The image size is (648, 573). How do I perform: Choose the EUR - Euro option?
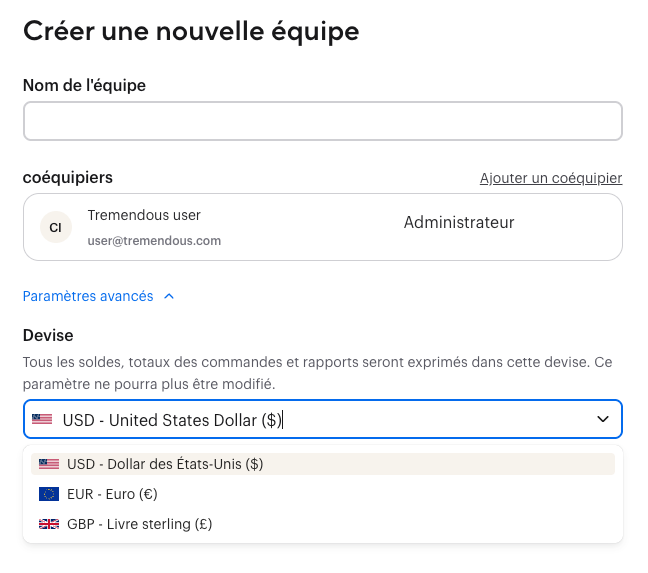(x=112, y=494)
